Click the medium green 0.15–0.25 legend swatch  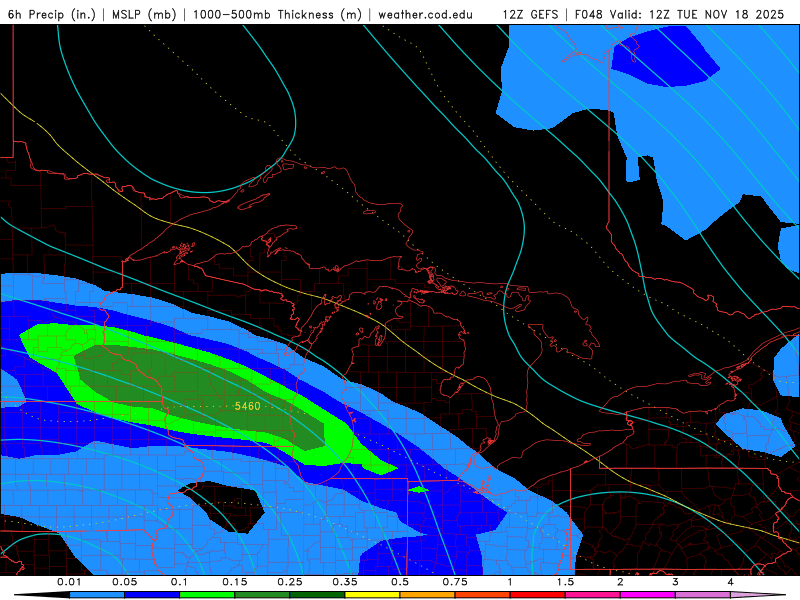[262, 595]
